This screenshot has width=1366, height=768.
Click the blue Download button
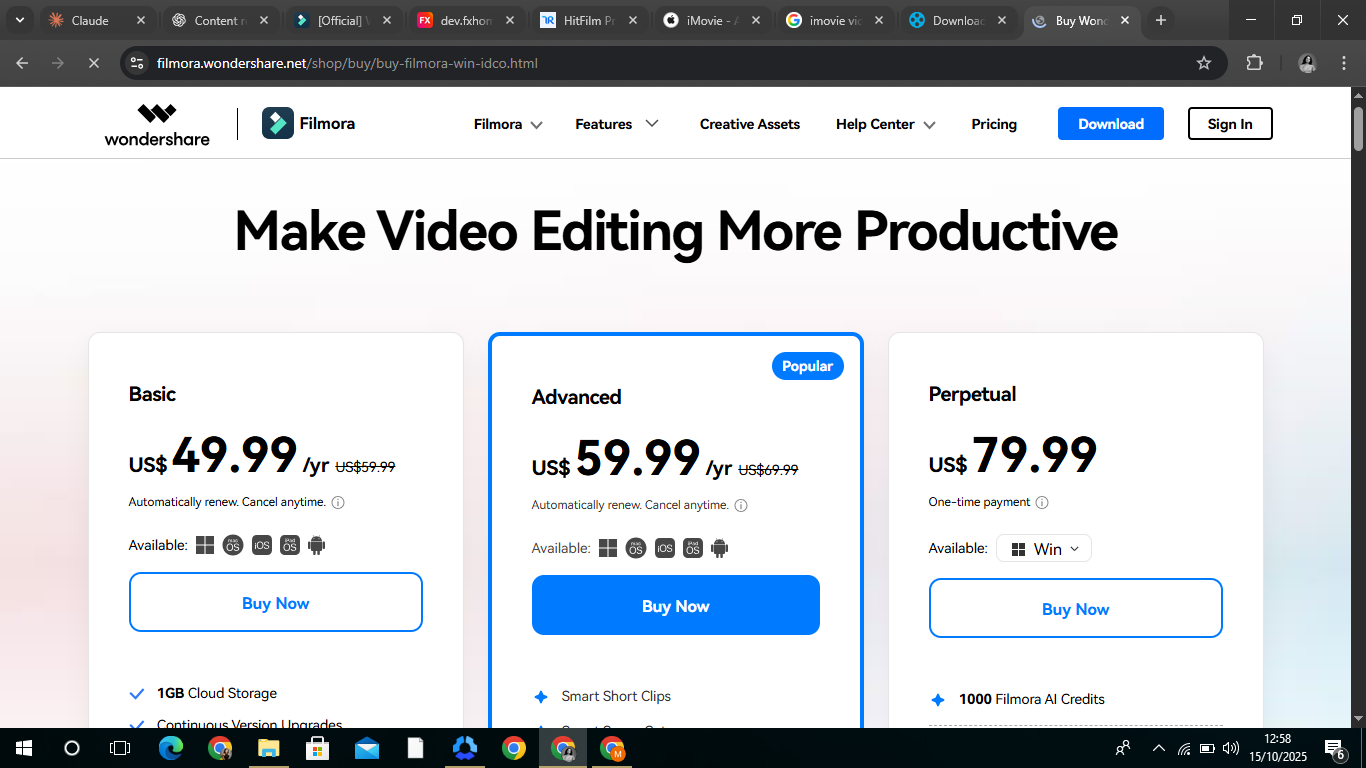pyautogui.click(x=1110, y=124)
